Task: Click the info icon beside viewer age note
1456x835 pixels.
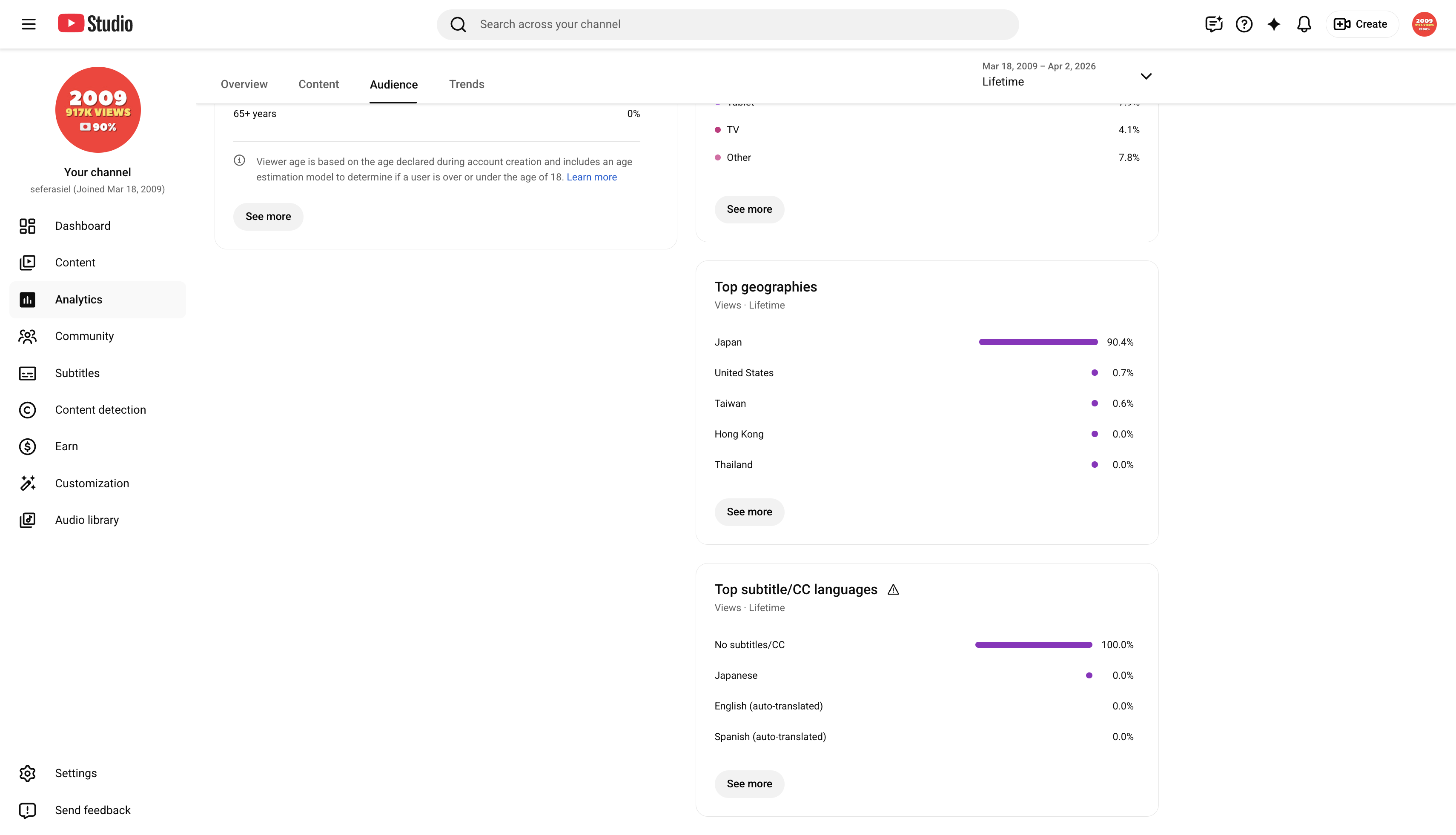Action: tap(239, 160)
